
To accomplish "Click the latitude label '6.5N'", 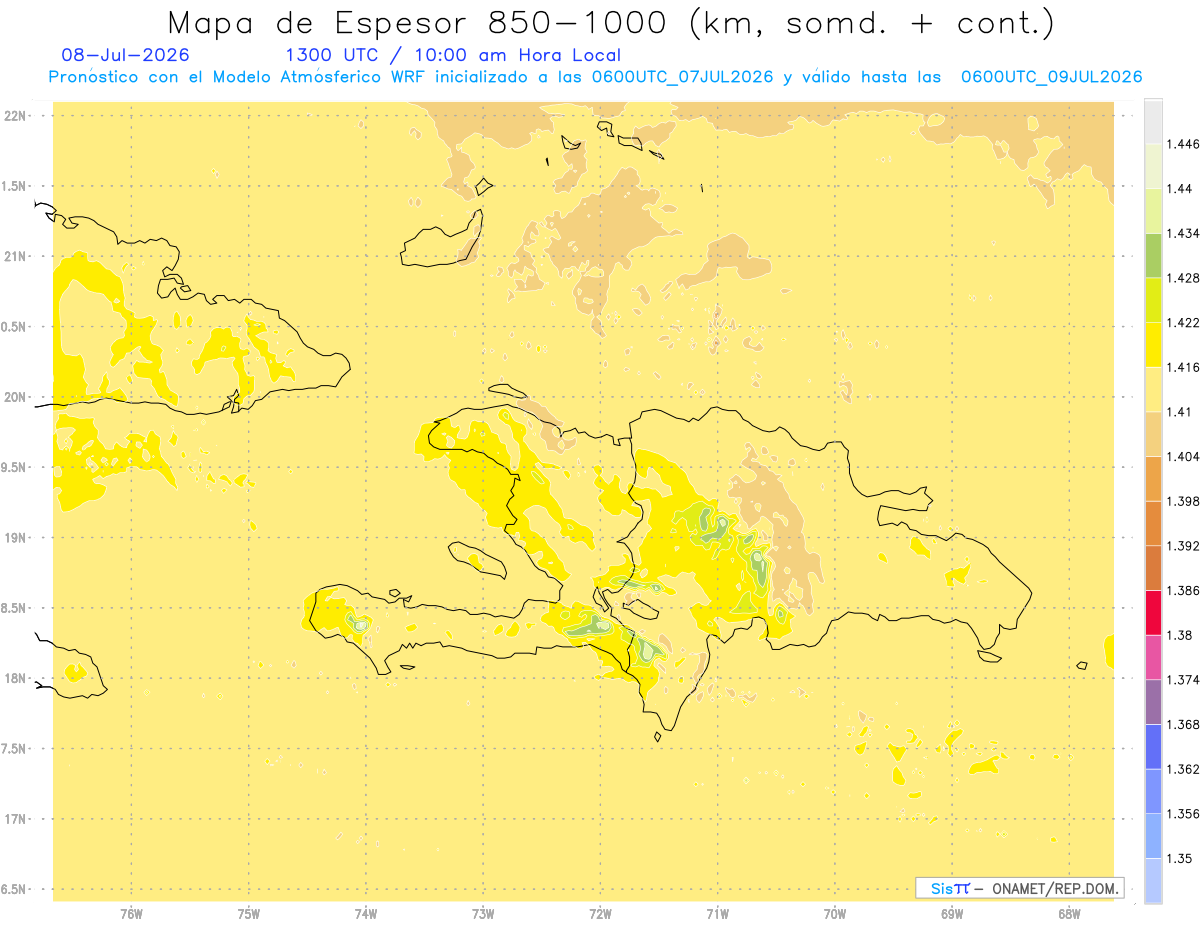I will (15, 889).
